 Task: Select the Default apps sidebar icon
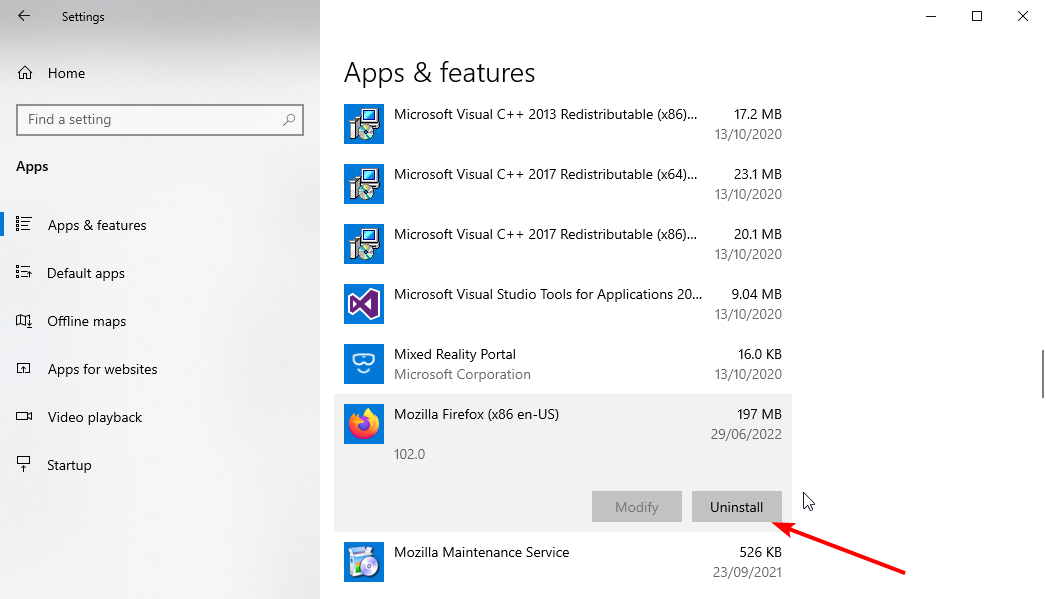pos(24,272)
